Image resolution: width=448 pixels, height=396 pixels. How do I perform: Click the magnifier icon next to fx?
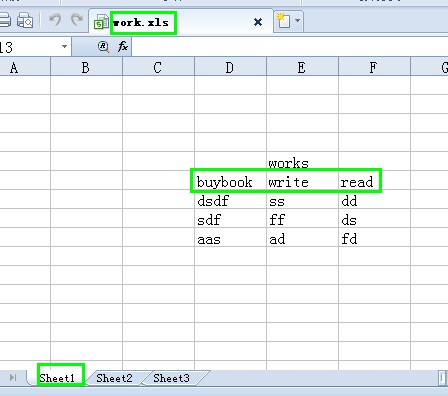(103, 47)
